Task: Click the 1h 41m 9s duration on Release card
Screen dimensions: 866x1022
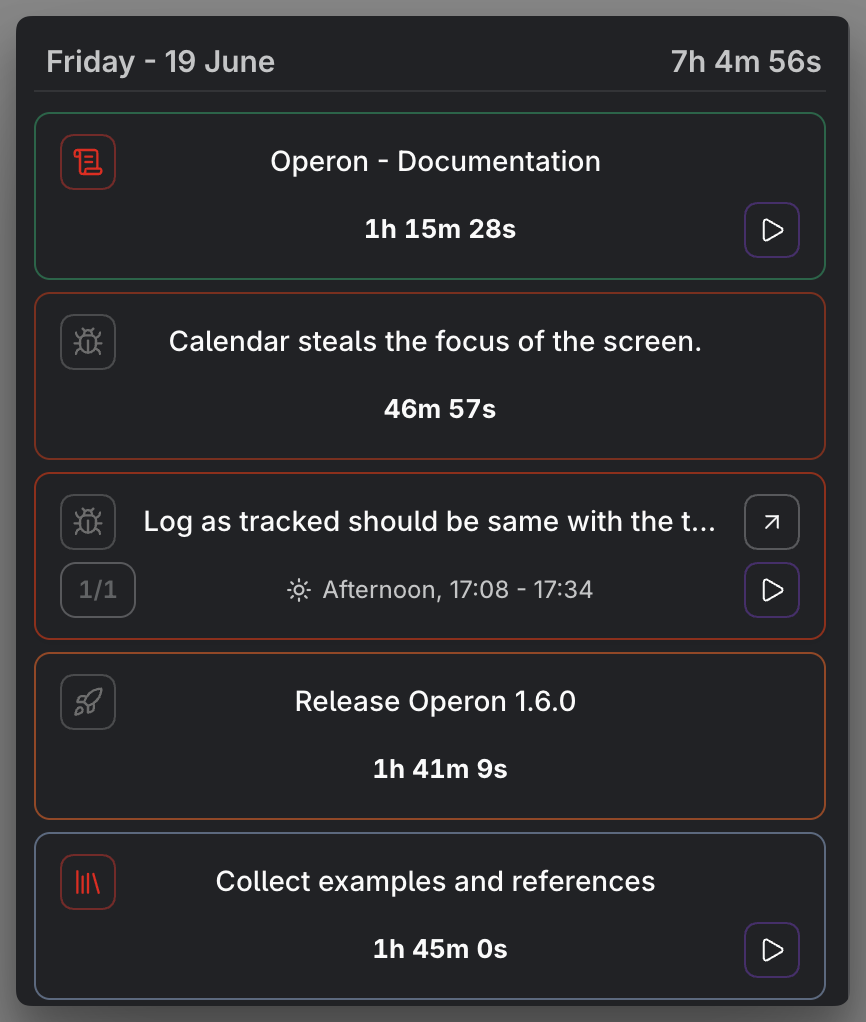Action: click(440, 769)
